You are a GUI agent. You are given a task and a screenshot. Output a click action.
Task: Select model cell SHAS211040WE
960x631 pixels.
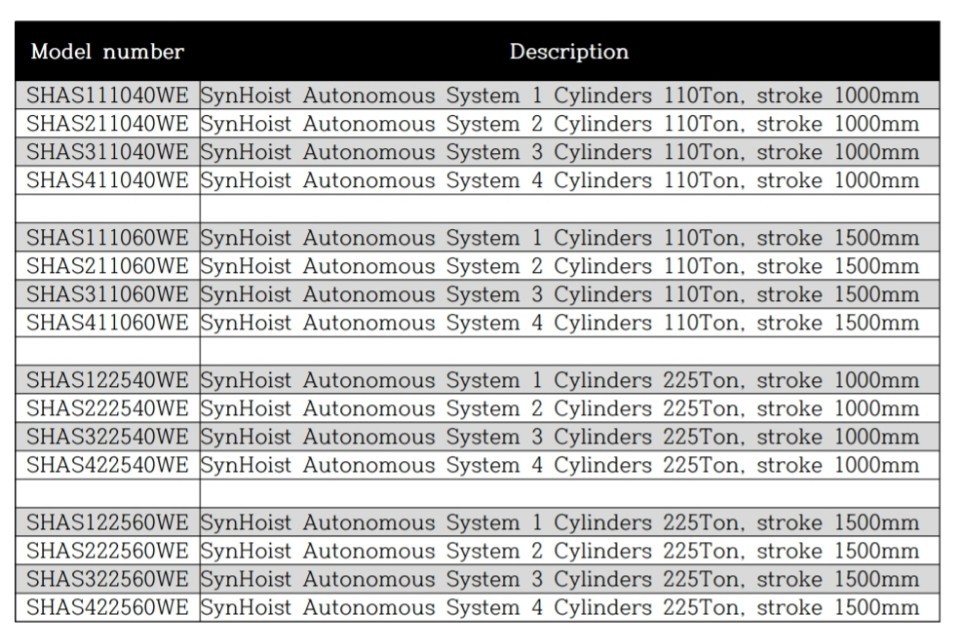tap(107, 124)
